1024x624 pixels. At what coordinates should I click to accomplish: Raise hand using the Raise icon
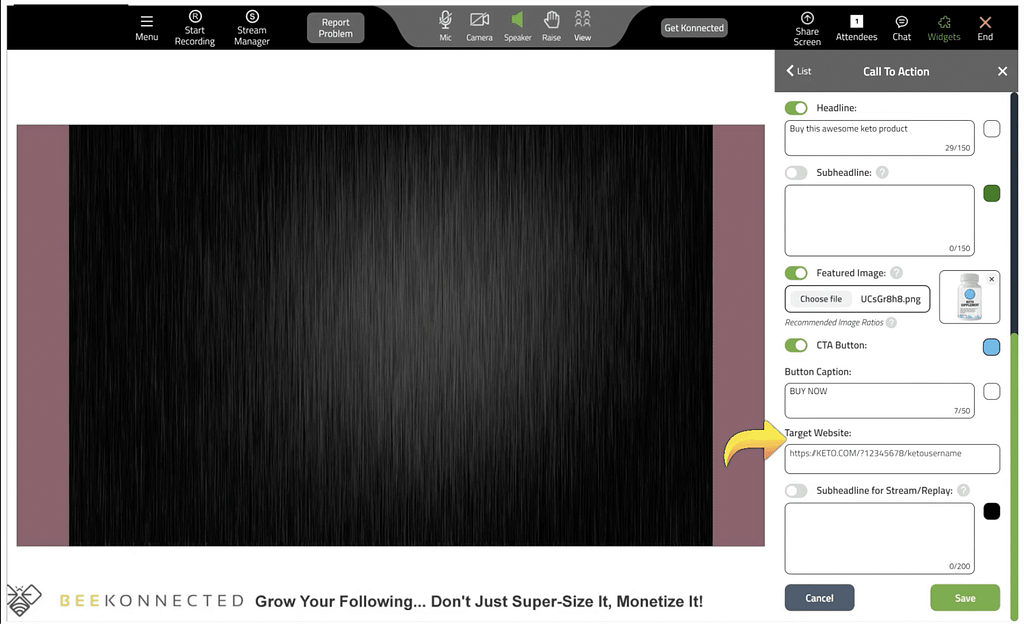click(551, 20)
